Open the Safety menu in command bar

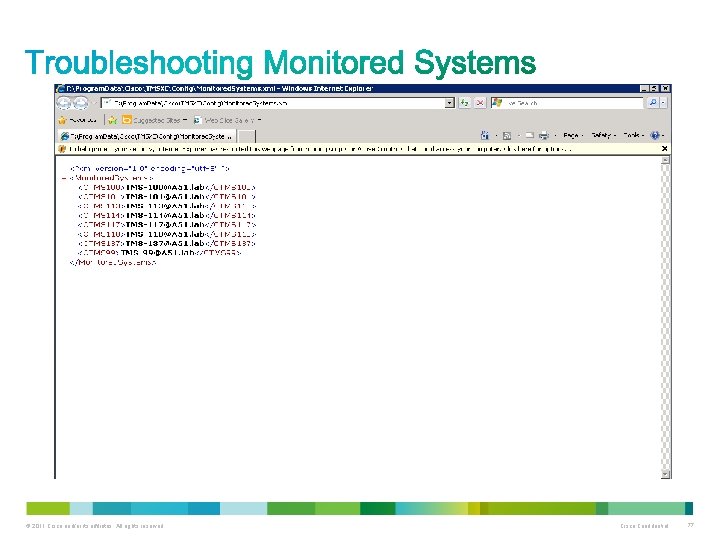point(603,135)
